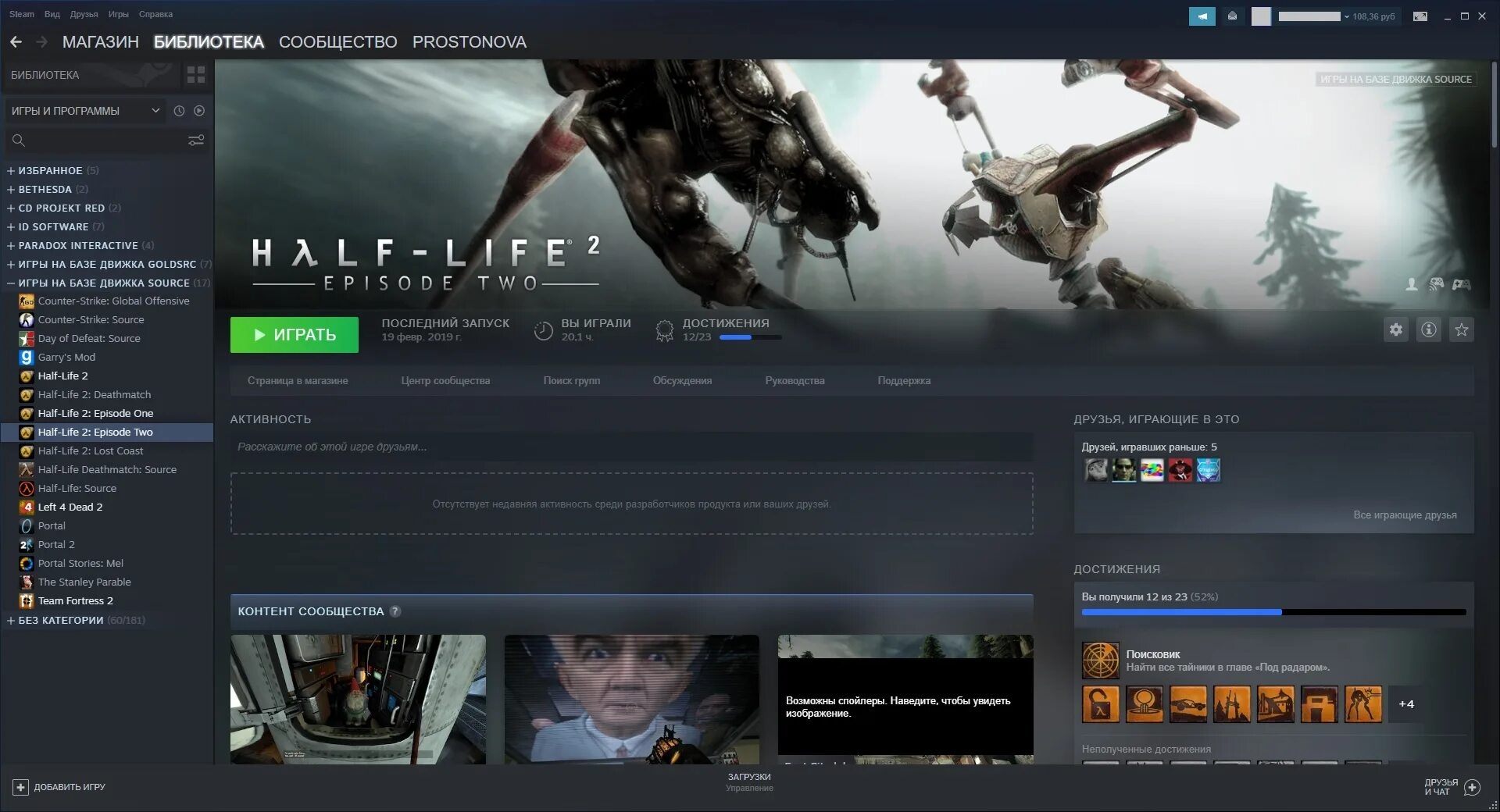Open Обсуждения link
This screenshot has width=1500, height=812.
[x=682, y=381]
